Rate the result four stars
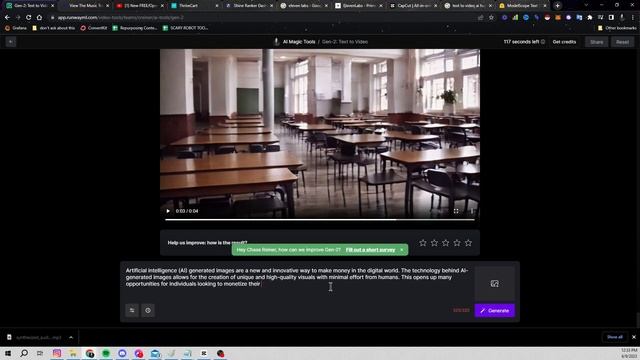 (457, 243)
